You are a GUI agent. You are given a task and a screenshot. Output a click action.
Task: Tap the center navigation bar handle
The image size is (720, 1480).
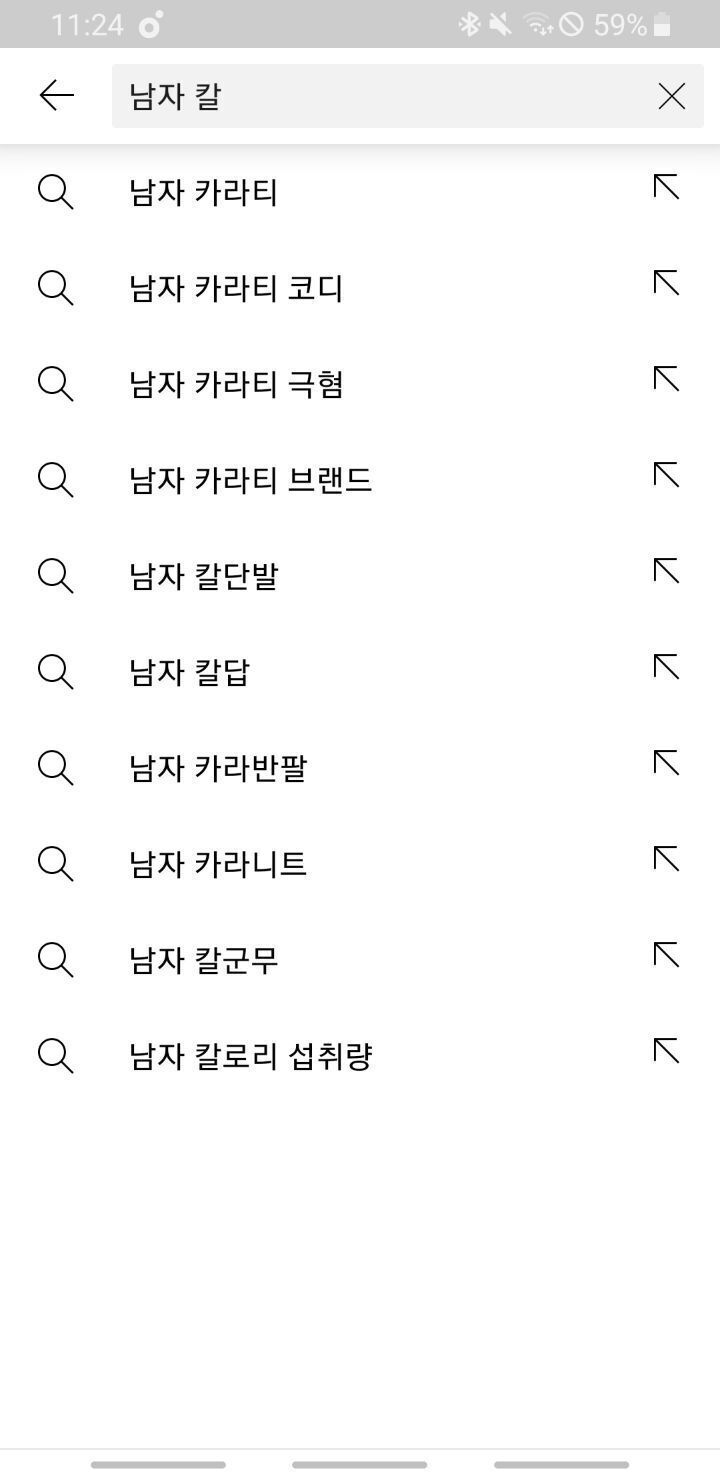(x=359, y=1464)
